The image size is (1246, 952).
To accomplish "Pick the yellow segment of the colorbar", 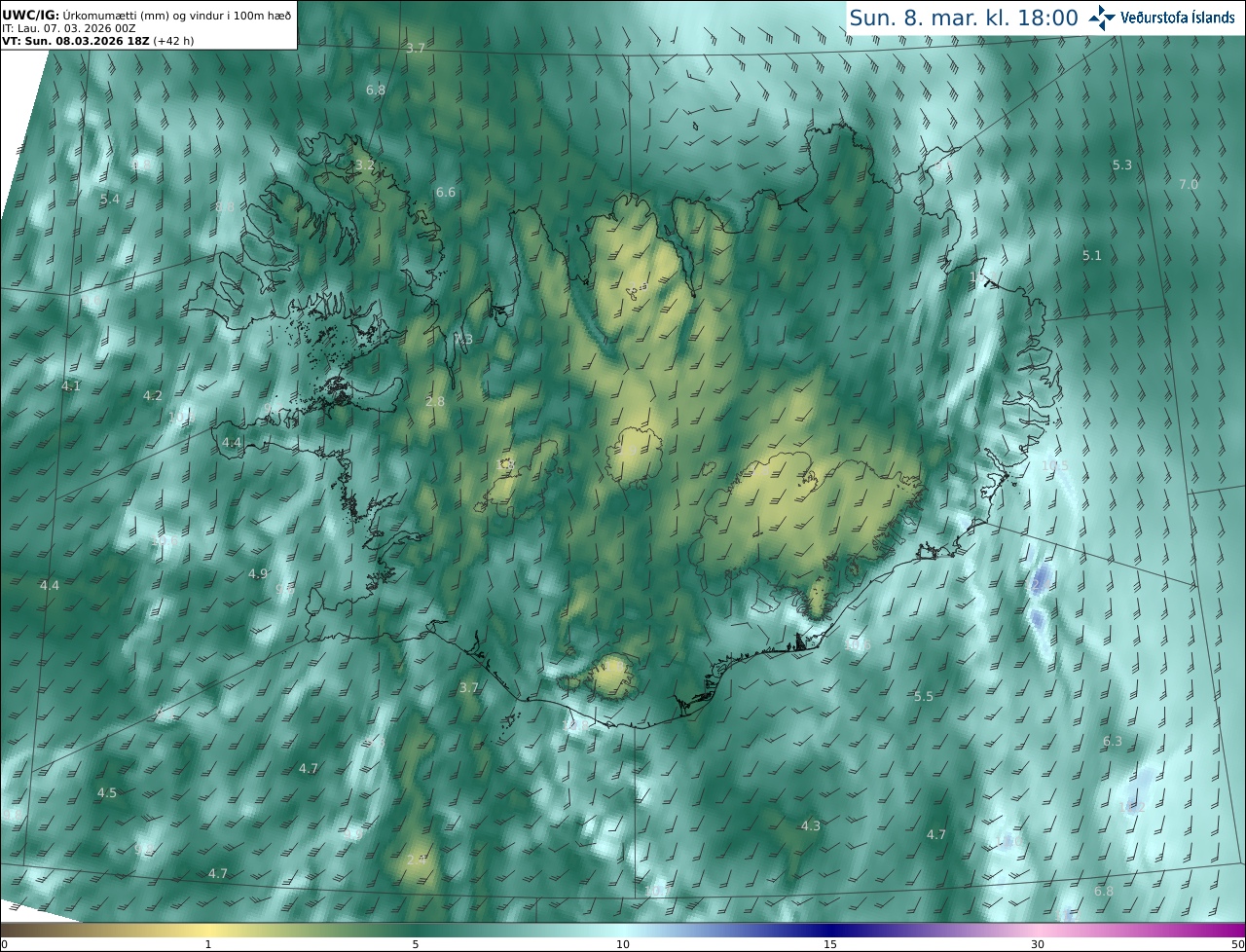I will coord(209,930).
